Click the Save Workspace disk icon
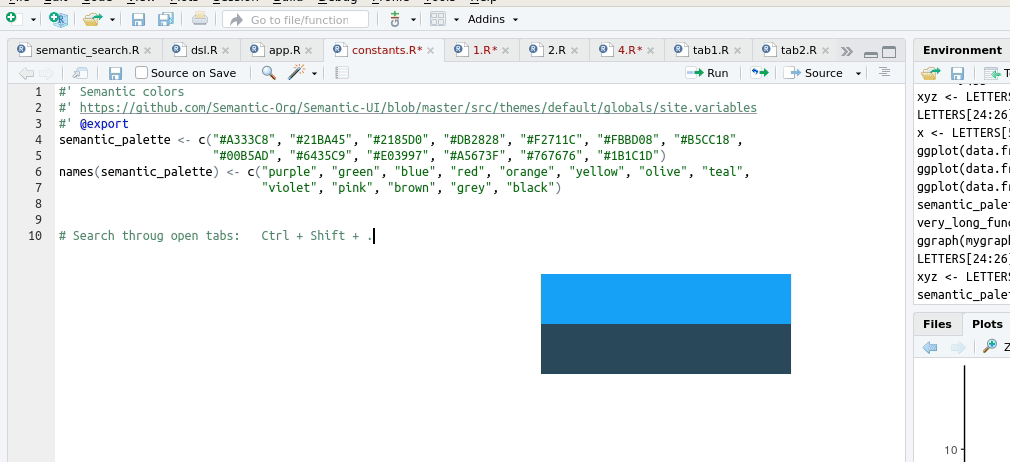The image size is (1010, 462). pos(958,73)
